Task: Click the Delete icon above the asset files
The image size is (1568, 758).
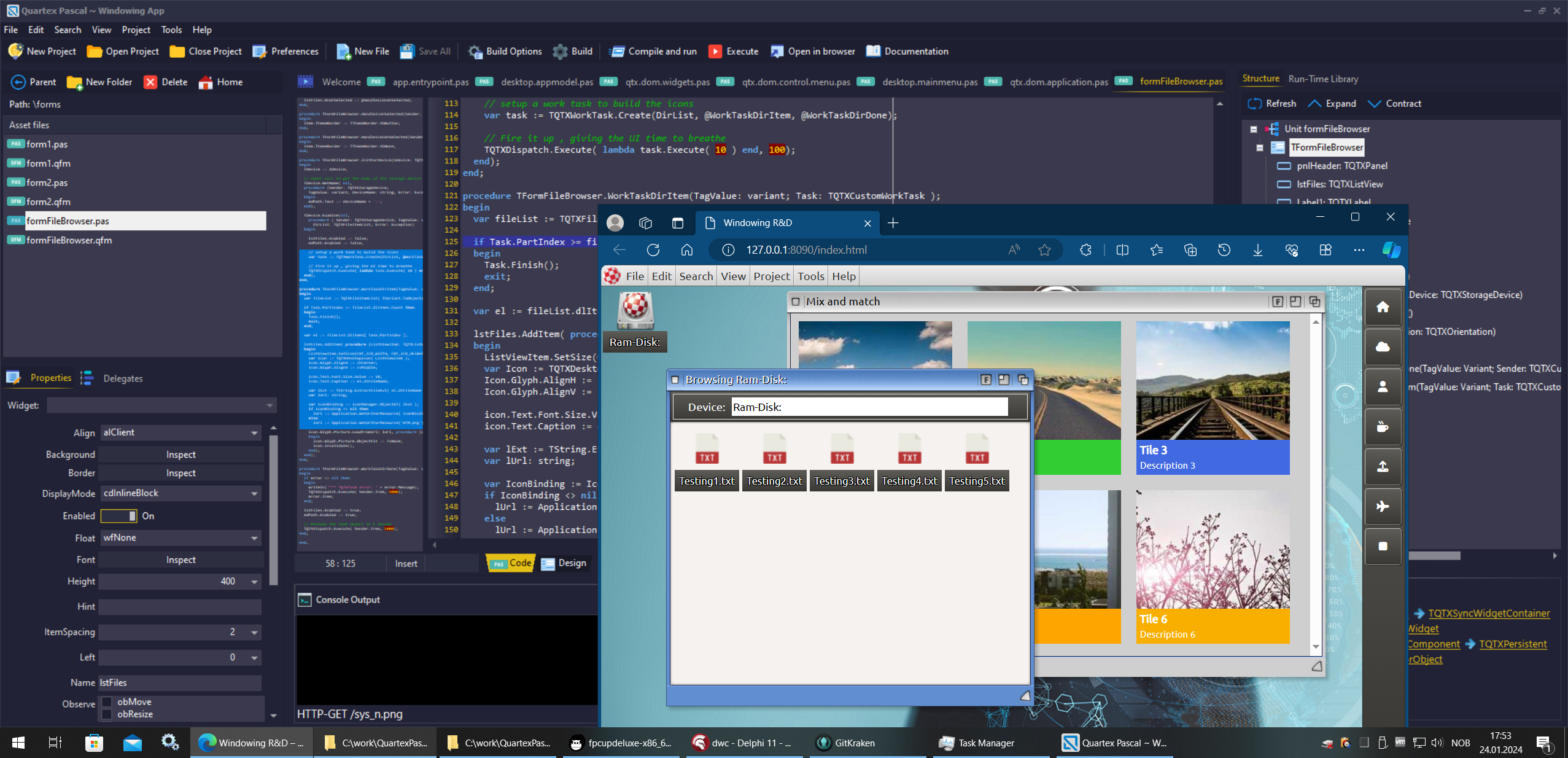Action: [150, 82]
